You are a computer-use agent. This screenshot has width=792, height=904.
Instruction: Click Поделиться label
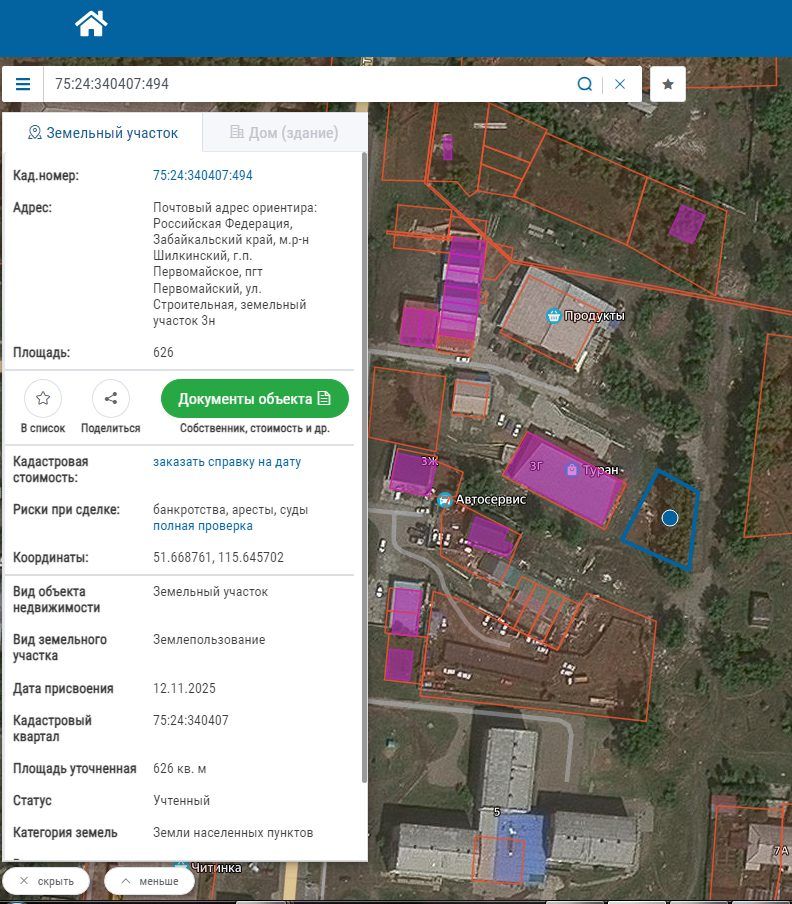click(111, 428)
